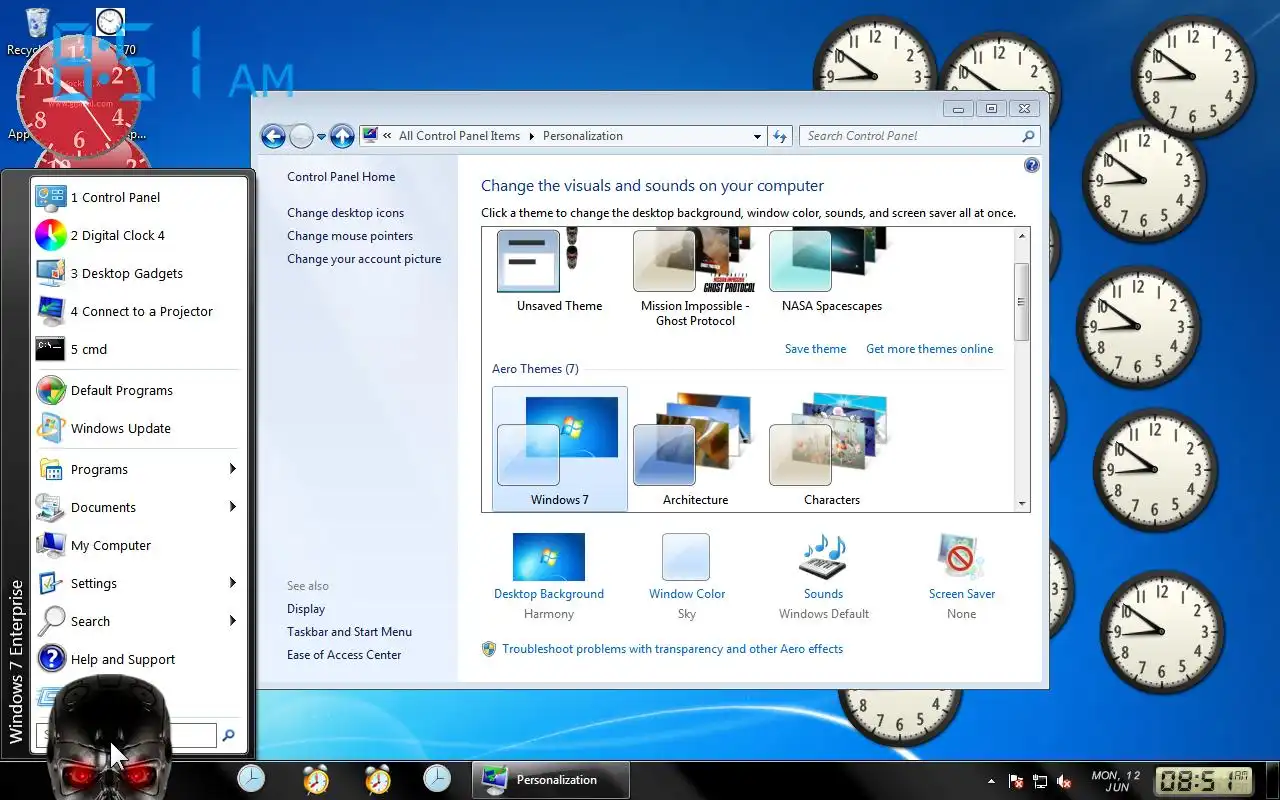This screenshot has width=1280, height=800.
Task: Open Change mouse pointers link
Action: coord(350,236)
